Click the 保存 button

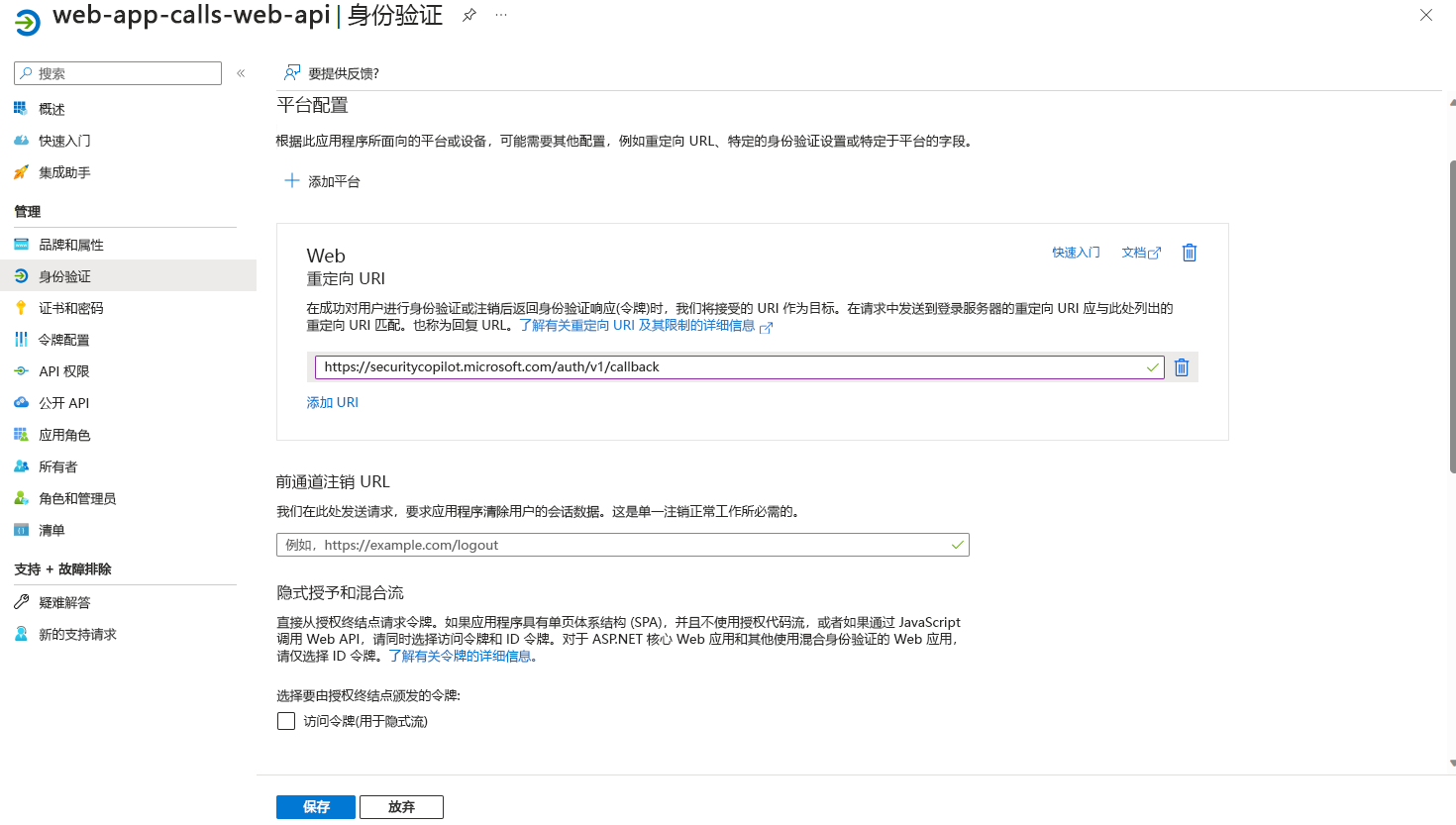315,806
